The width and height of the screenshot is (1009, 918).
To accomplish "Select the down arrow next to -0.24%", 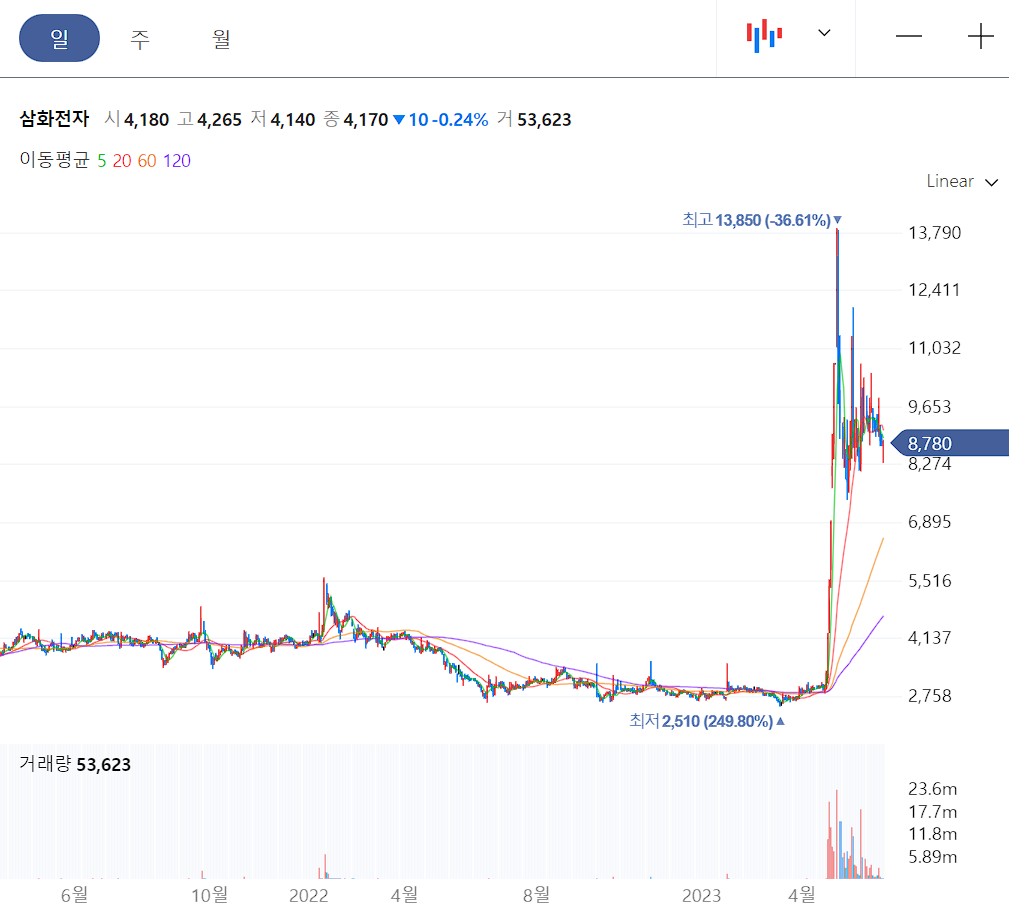I will (x=399, y=119).
